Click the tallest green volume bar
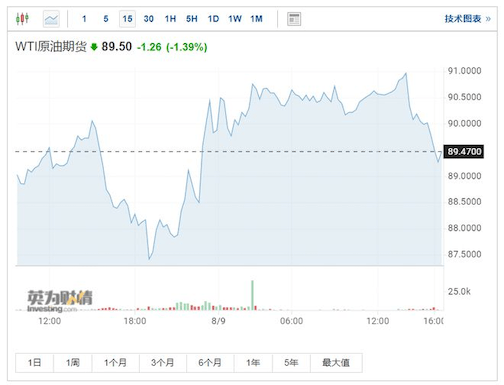 pos(252,295)
